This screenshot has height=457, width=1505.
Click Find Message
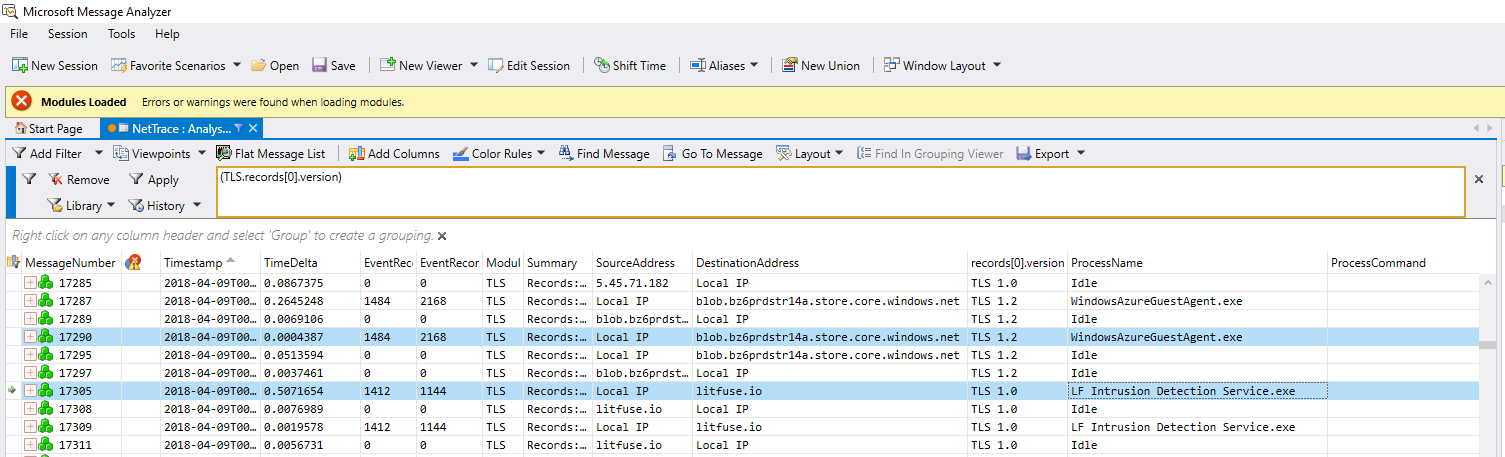(x=604, y=153)
